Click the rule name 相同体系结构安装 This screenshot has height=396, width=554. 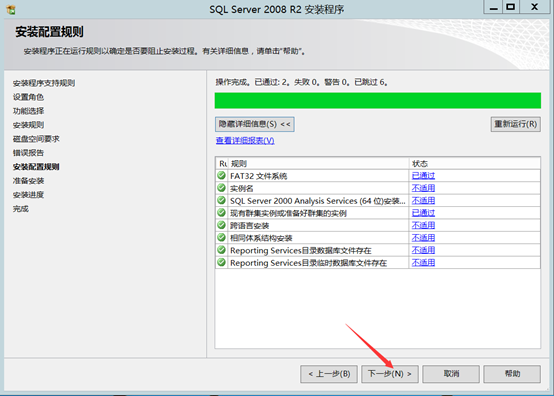[x=261, y=238]
